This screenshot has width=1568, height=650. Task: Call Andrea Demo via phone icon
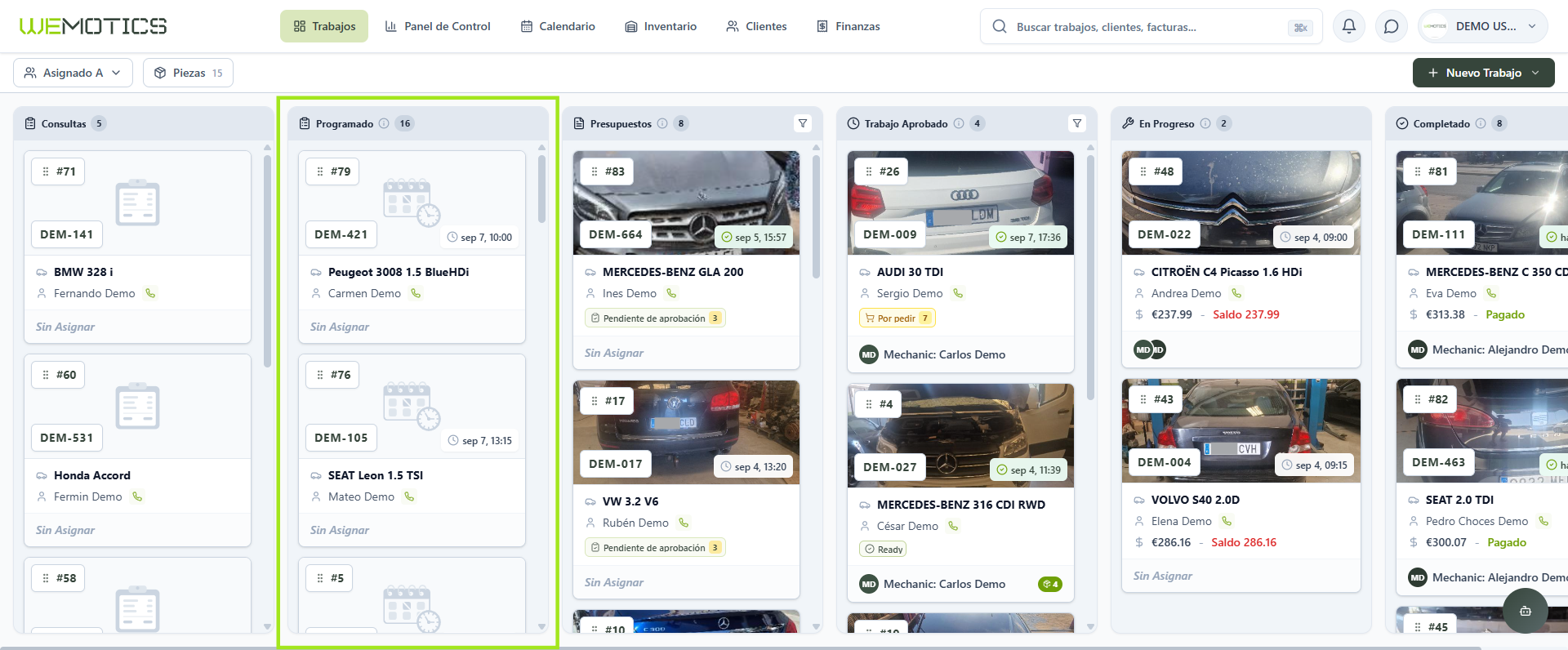point(1236,293)
